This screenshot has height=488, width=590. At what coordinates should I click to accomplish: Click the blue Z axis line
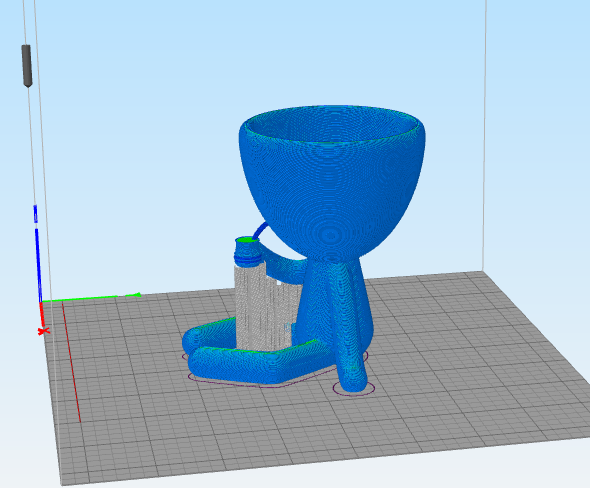click(x=37, y=255)
